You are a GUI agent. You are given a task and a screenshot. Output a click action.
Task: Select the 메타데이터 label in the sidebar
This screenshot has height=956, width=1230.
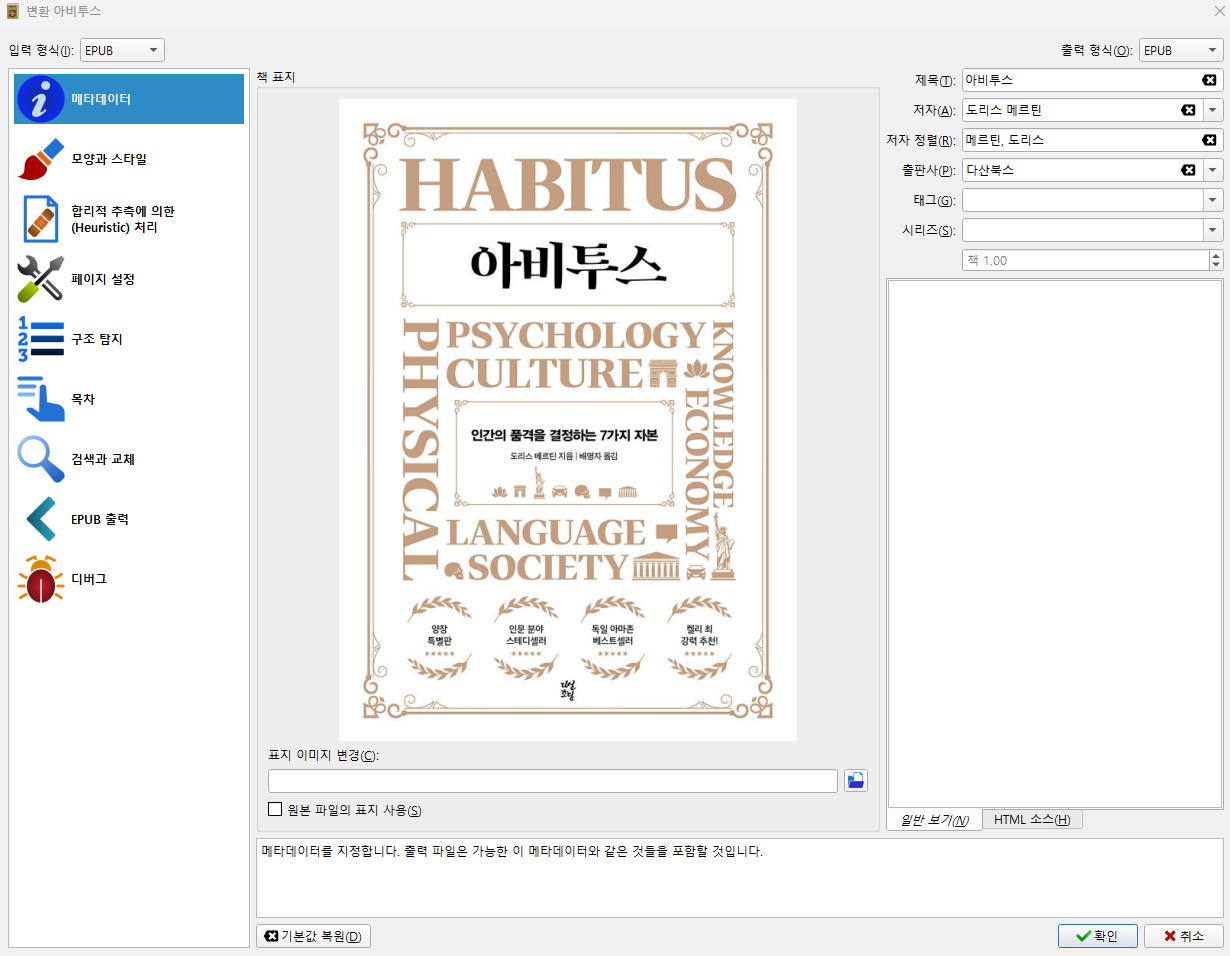pos(101,99)
